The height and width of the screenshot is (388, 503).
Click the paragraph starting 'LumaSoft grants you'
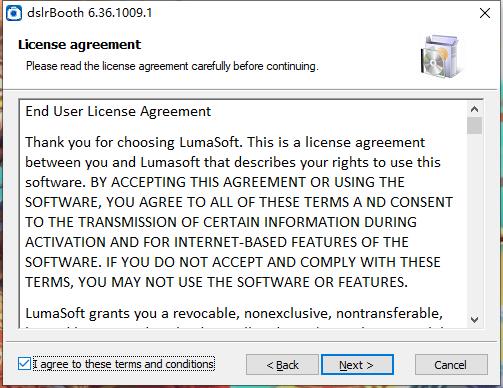point(234,313)
